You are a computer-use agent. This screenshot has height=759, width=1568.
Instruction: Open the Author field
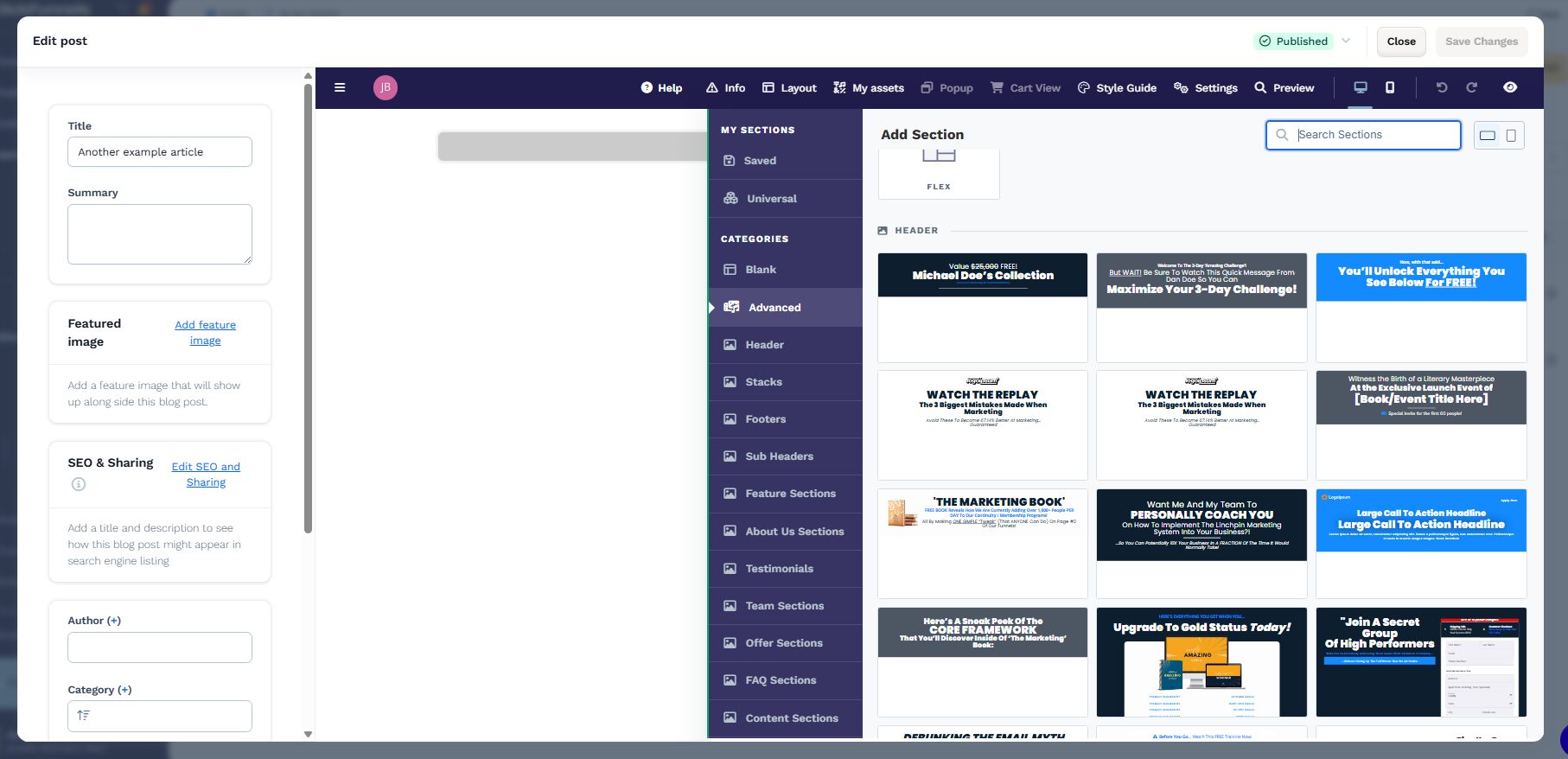tap(160, 647)
